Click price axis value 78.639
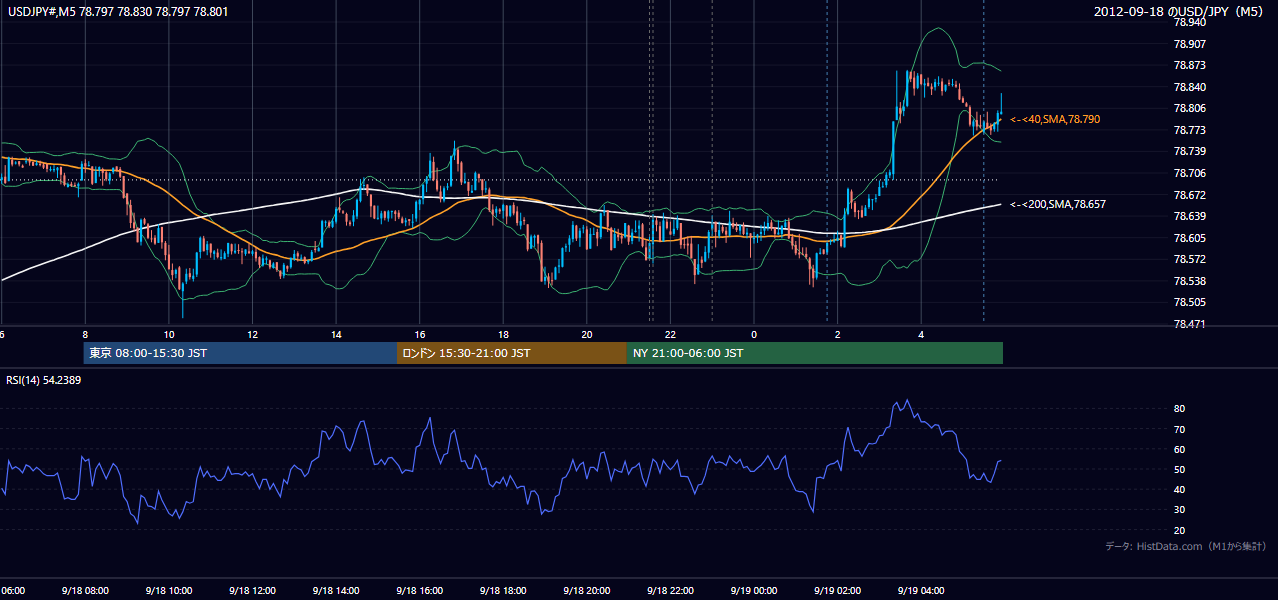The image size is (1278, 600). point(1188,216)
